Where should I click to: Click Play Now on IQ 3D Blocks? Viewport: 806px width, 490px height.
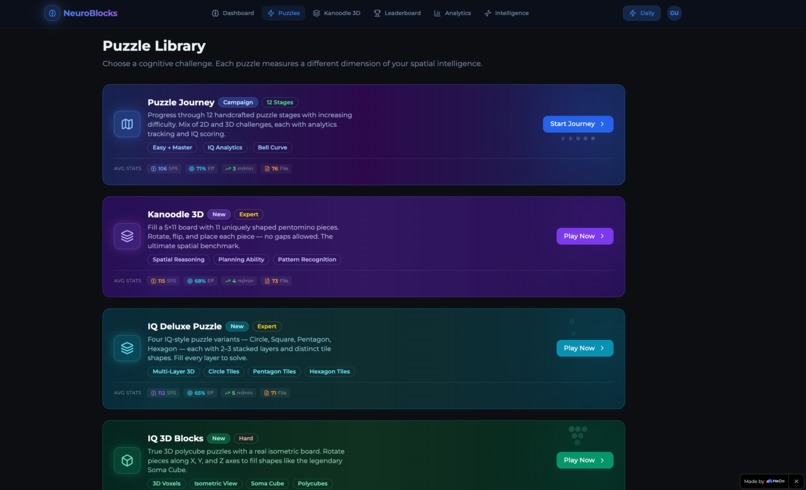tap(584, 460)
